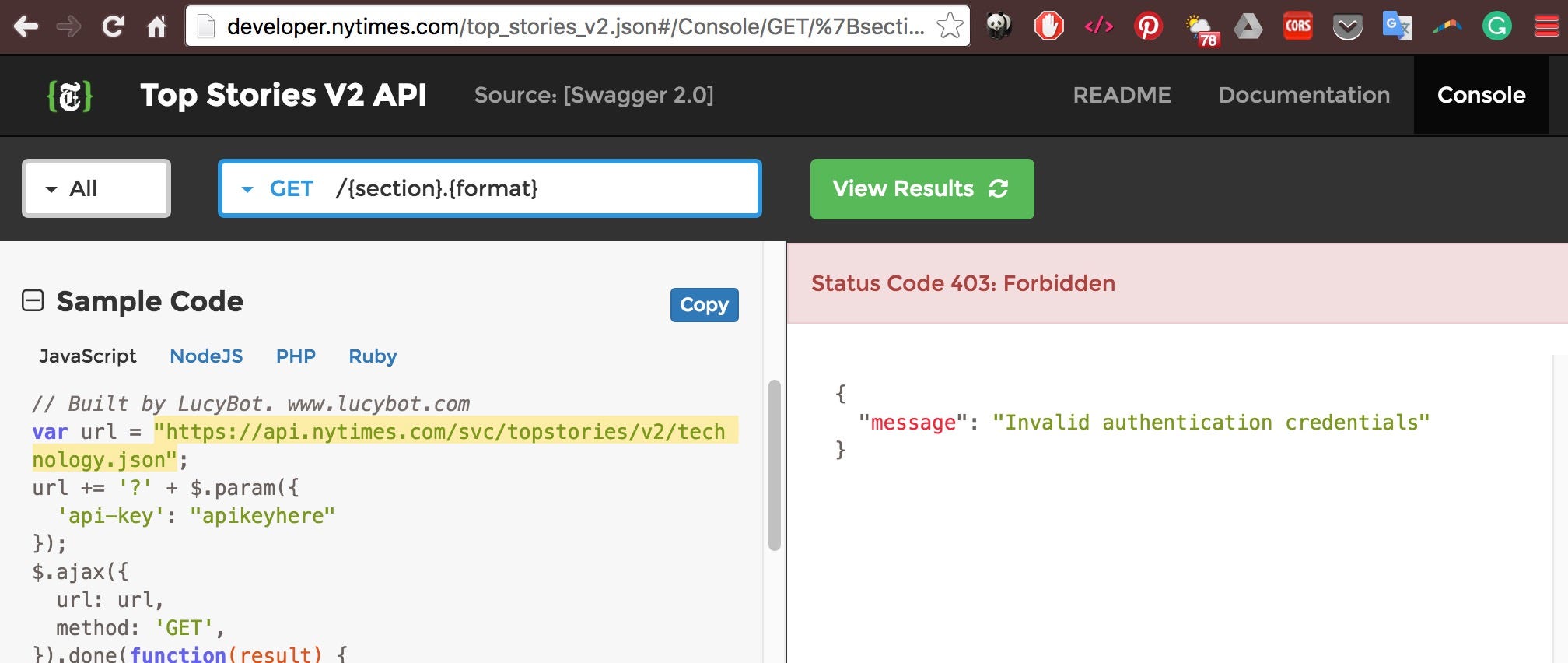Open the All filter dropdown

(x=96, y=188)
